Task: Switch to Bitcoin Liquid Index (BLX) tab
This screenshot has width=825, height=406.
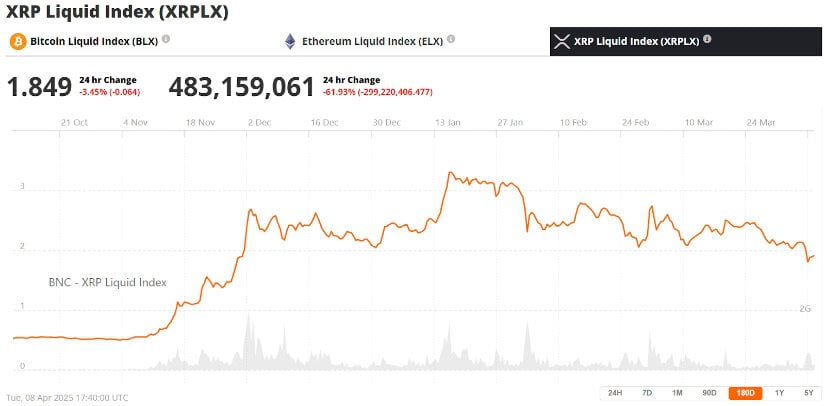Action: pyautogui.click(x=94, y=42)
